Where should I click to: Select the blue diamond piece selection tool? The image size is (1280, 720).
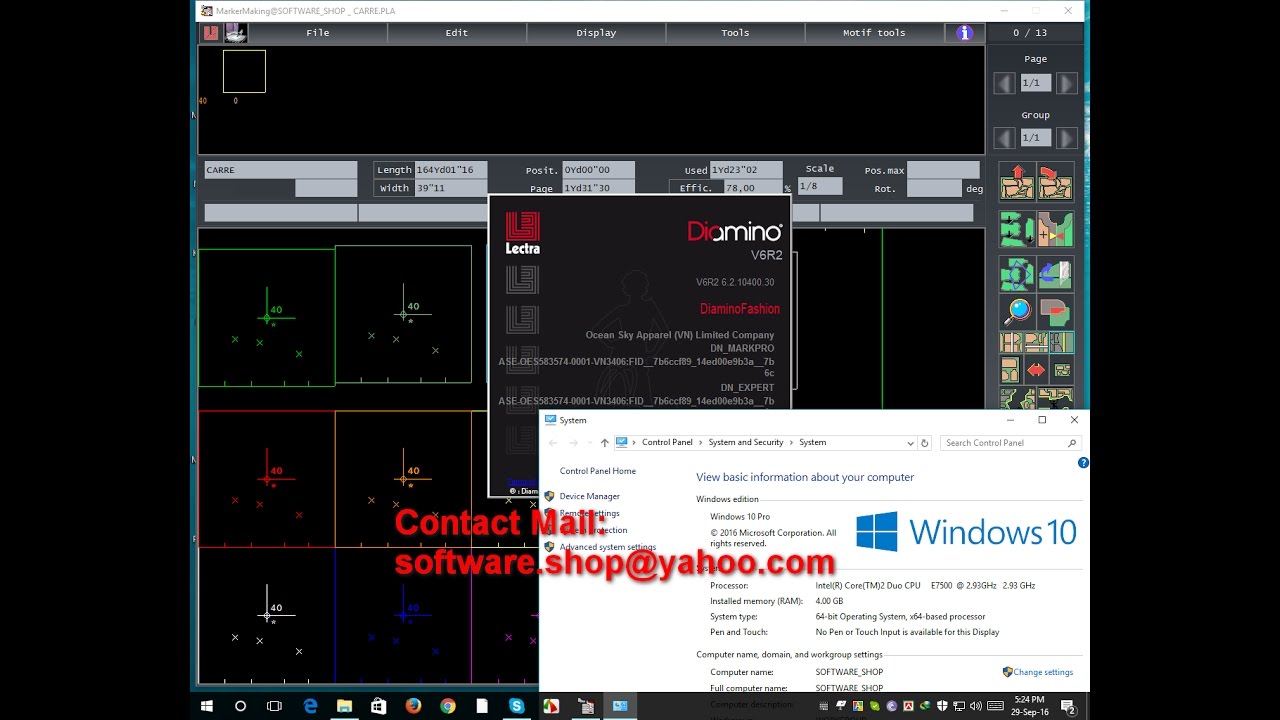coord(1017,274)
